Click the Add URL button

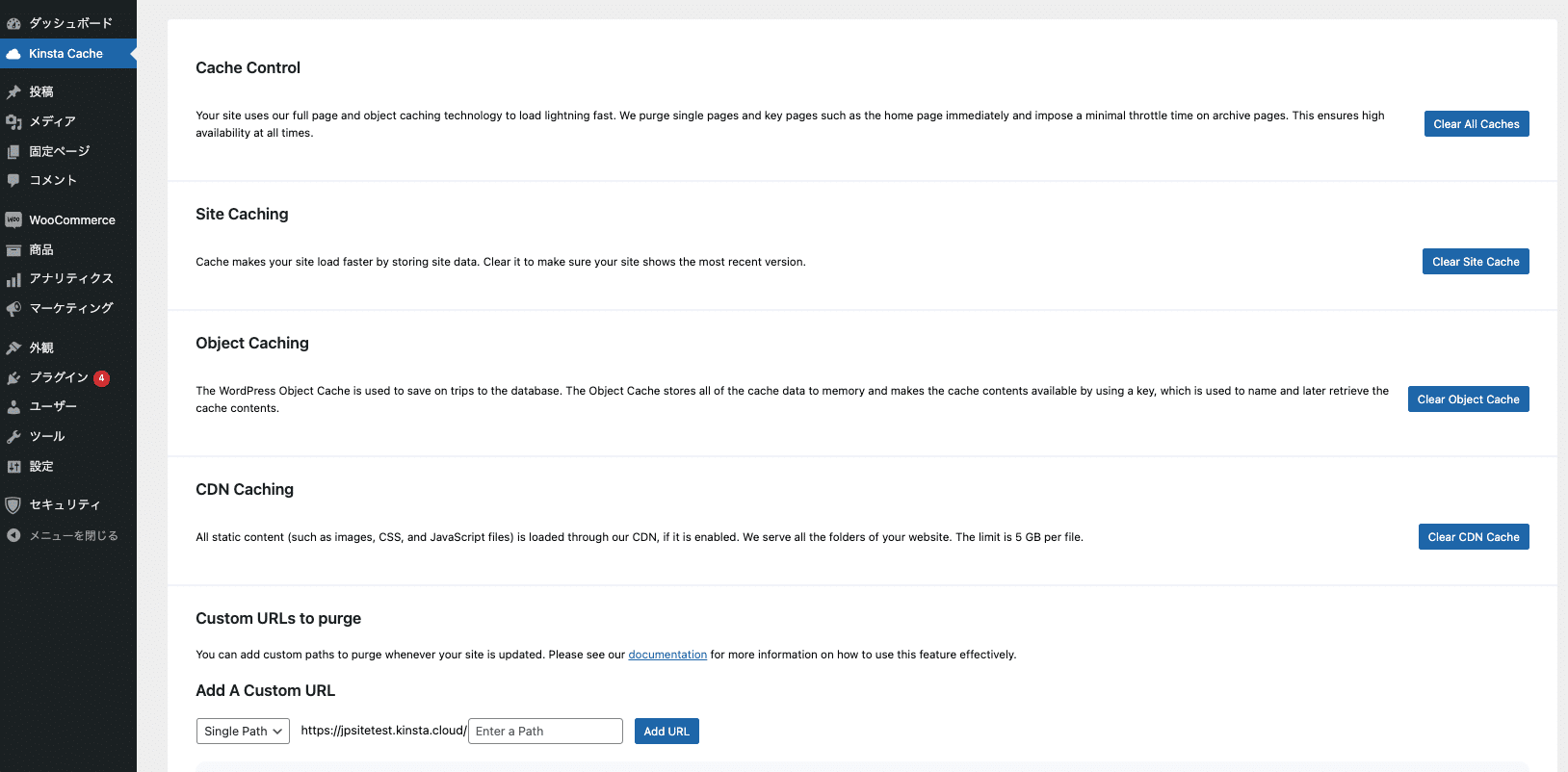(666, 732)
